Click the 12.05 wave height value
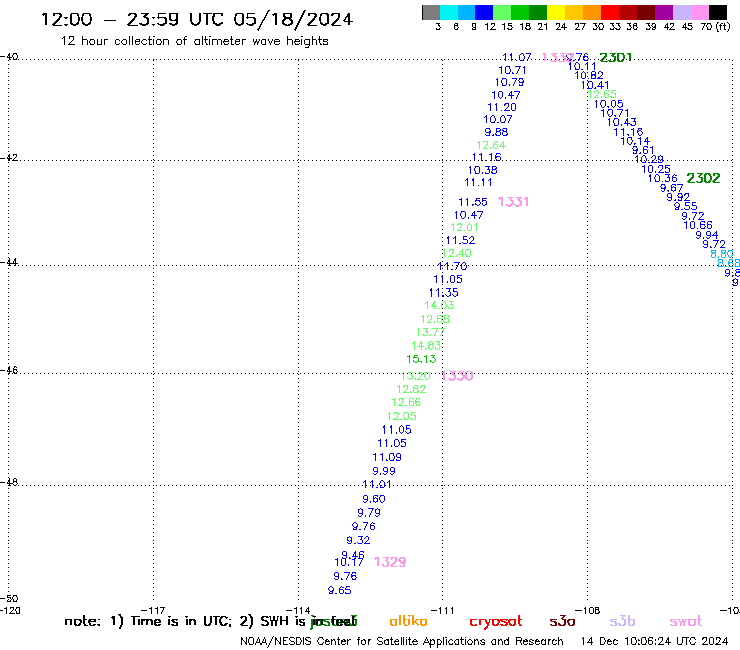Screen dimensions: 740x650 click(x=402, y=416)
